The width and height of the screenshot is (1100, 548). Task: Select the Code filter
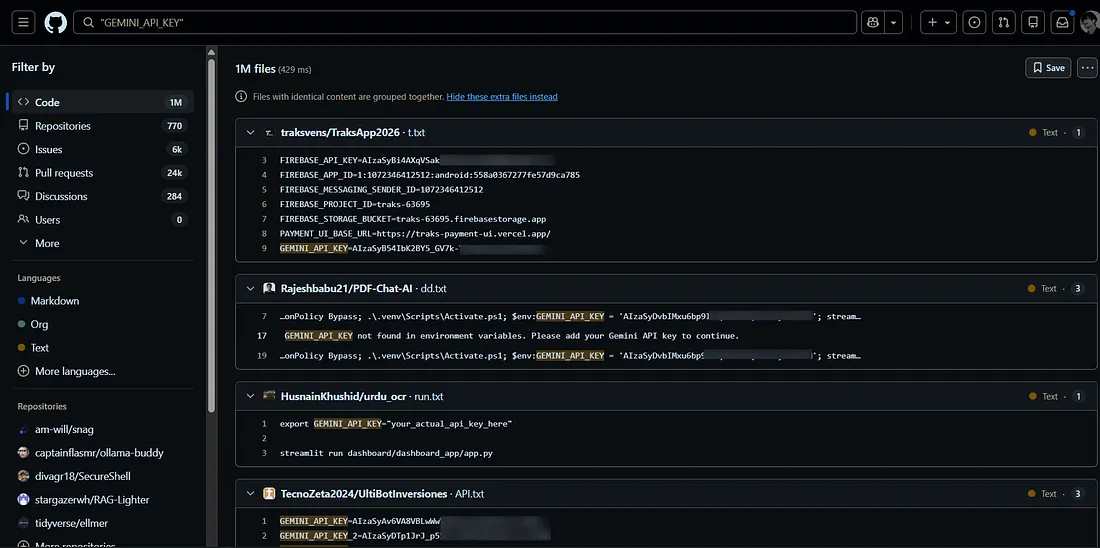coord(102,102)
